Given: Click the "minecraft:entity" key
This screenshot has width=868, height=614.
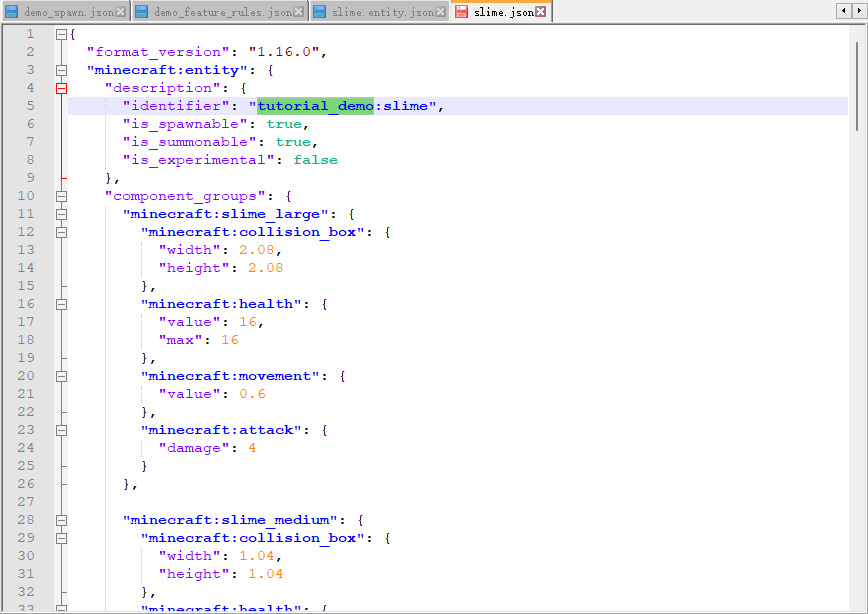Looking at the screenshot, I should click(167, 70).
